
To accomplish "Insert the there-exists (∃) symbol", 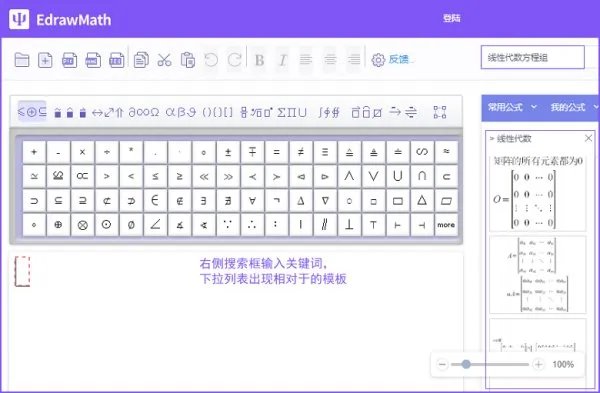I will point(204,201).
